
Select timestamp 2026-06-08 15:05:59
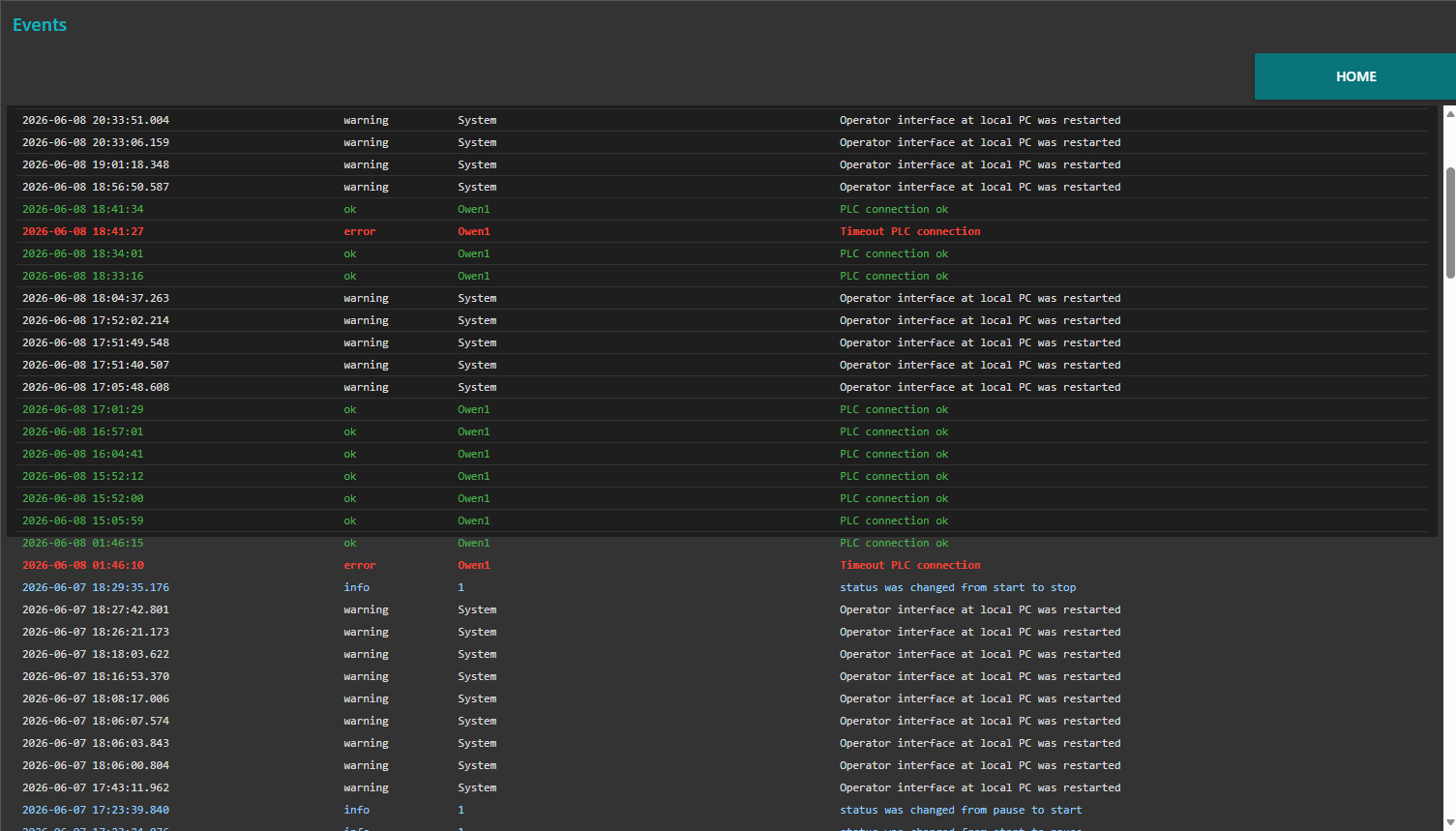click(x=83, y=520)
